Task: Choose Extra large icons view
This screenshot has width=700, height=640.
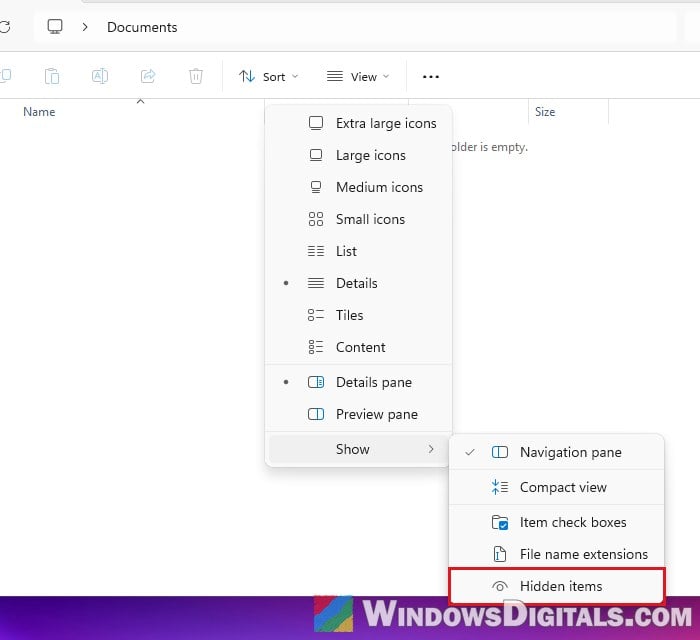Action: tap(358, 123)
